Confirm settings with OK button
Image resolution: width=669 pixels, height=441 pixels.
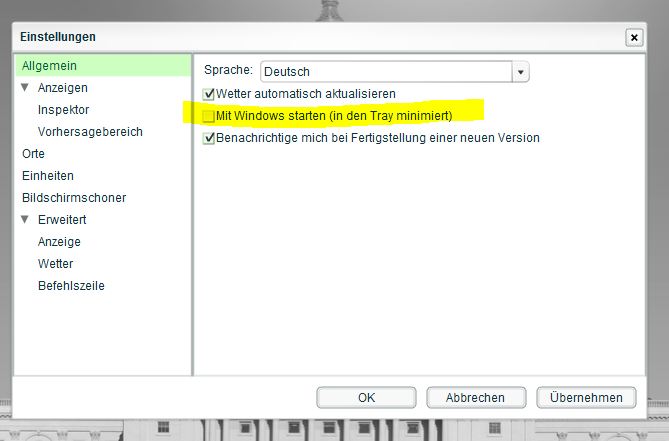366,397
